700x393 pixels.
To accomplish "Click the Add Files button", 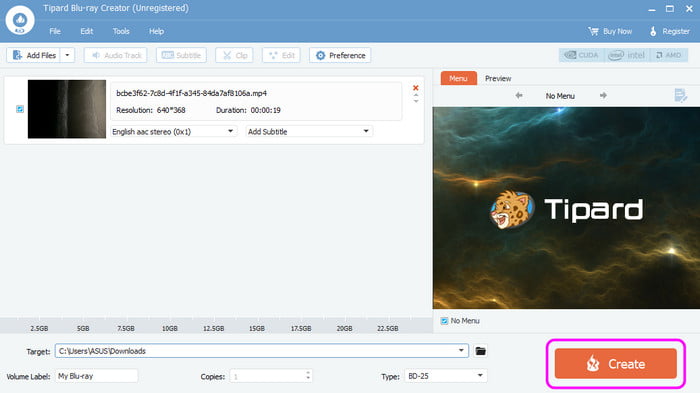I will click(x=34, y=55).
